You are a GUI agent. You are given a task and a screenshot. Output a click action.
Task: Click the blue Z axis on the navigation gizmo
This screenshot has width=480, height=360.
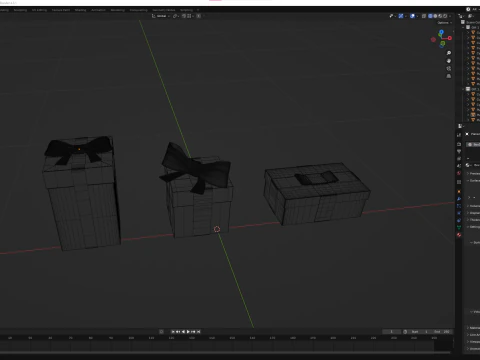[x=441, y=32]
